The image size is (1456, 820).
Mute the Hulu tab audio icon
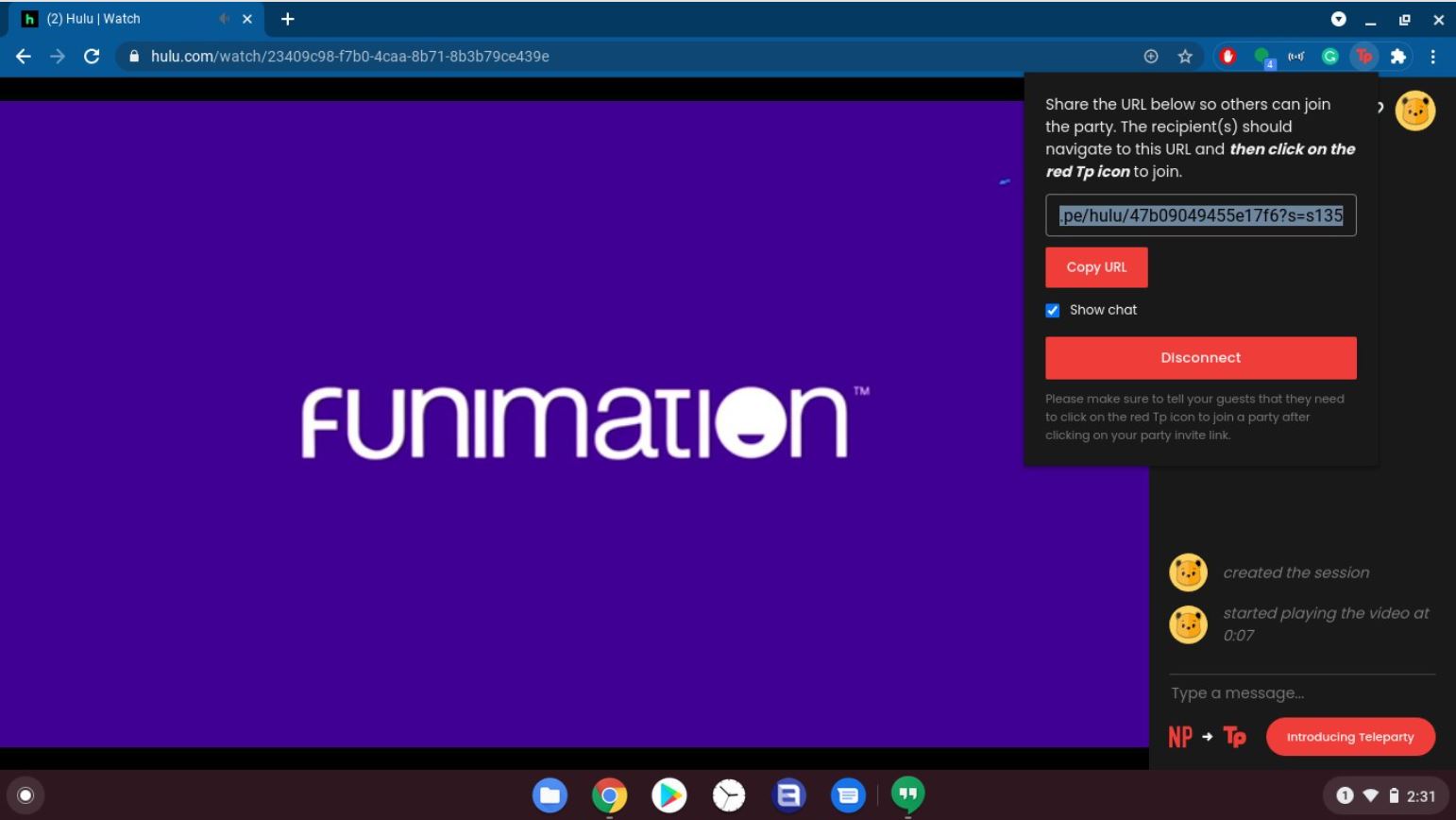225,19
